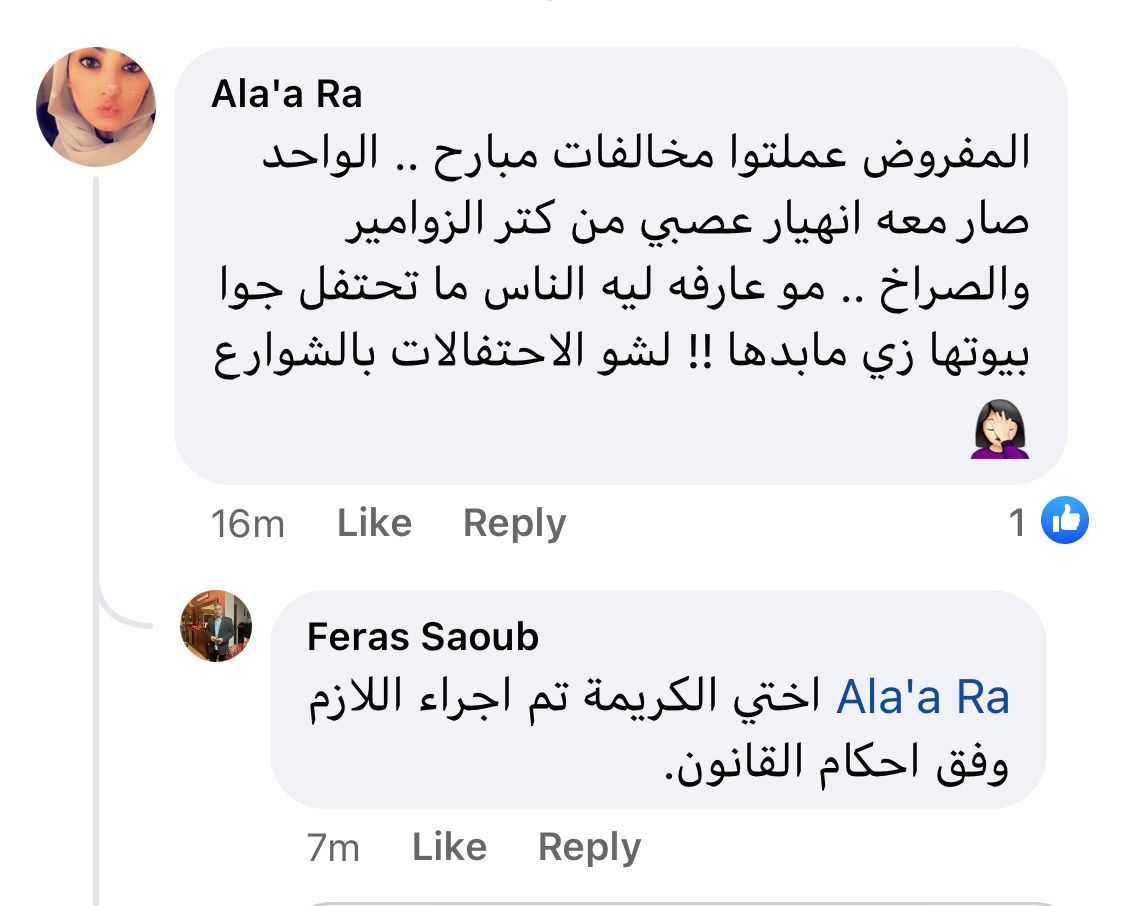Click the 16m timestamp
The width and height of the screenshot is (1125, 906).
pyautogui.click(x=248, y=524)
